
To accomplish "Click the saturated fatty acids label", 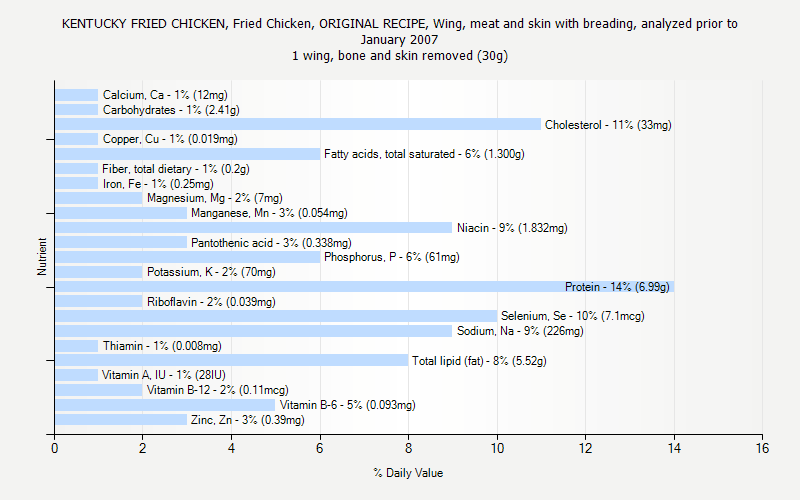I will tap(424, 154).
